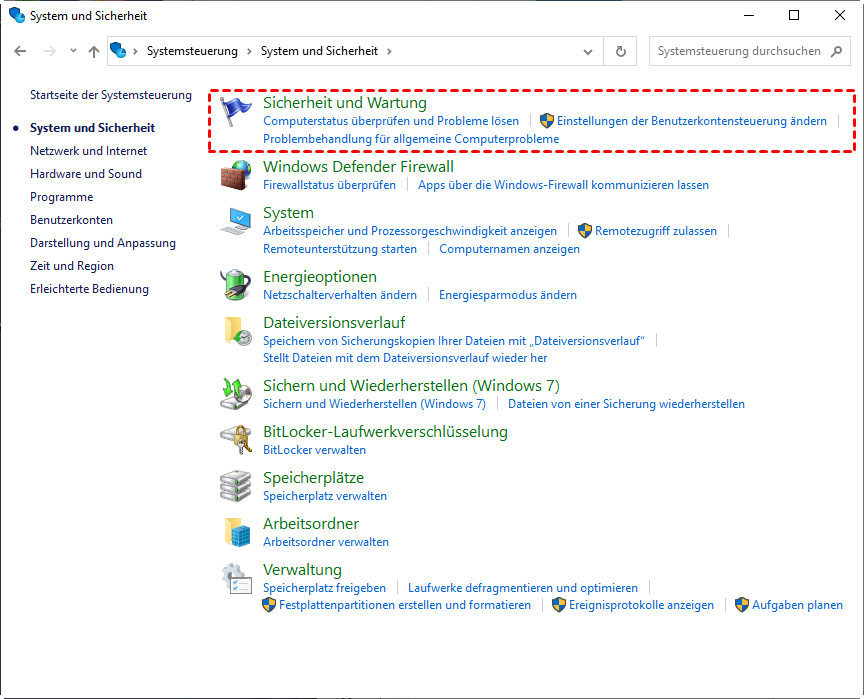Click Computerstatus überprüfen und Probleme lösen

[391, 121]
